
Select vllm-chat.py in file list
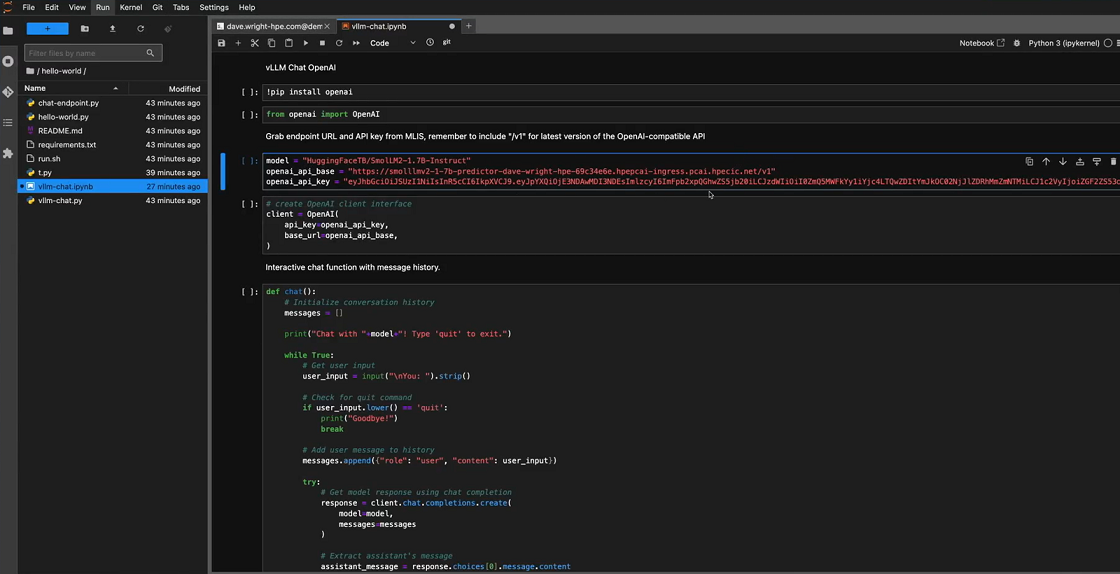click(x=114, y=201)
